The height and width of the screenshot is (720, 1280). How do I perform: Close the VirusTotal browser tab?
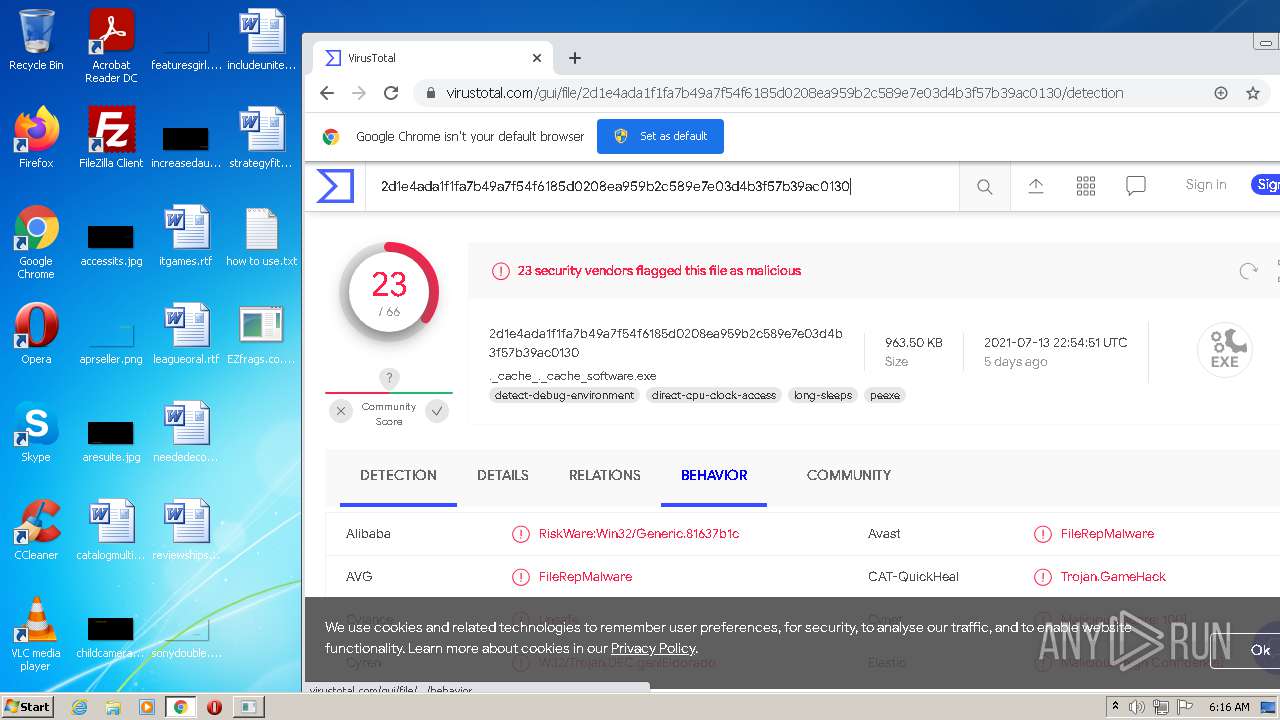(537, 58)
